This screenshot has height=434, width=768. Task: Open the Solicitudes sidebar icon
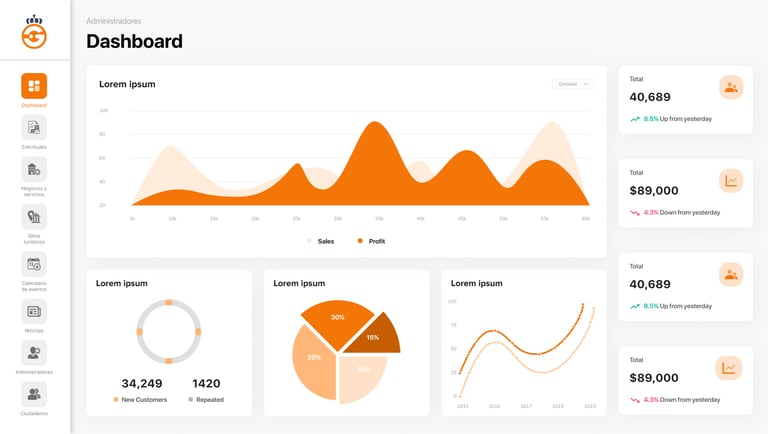34,128
